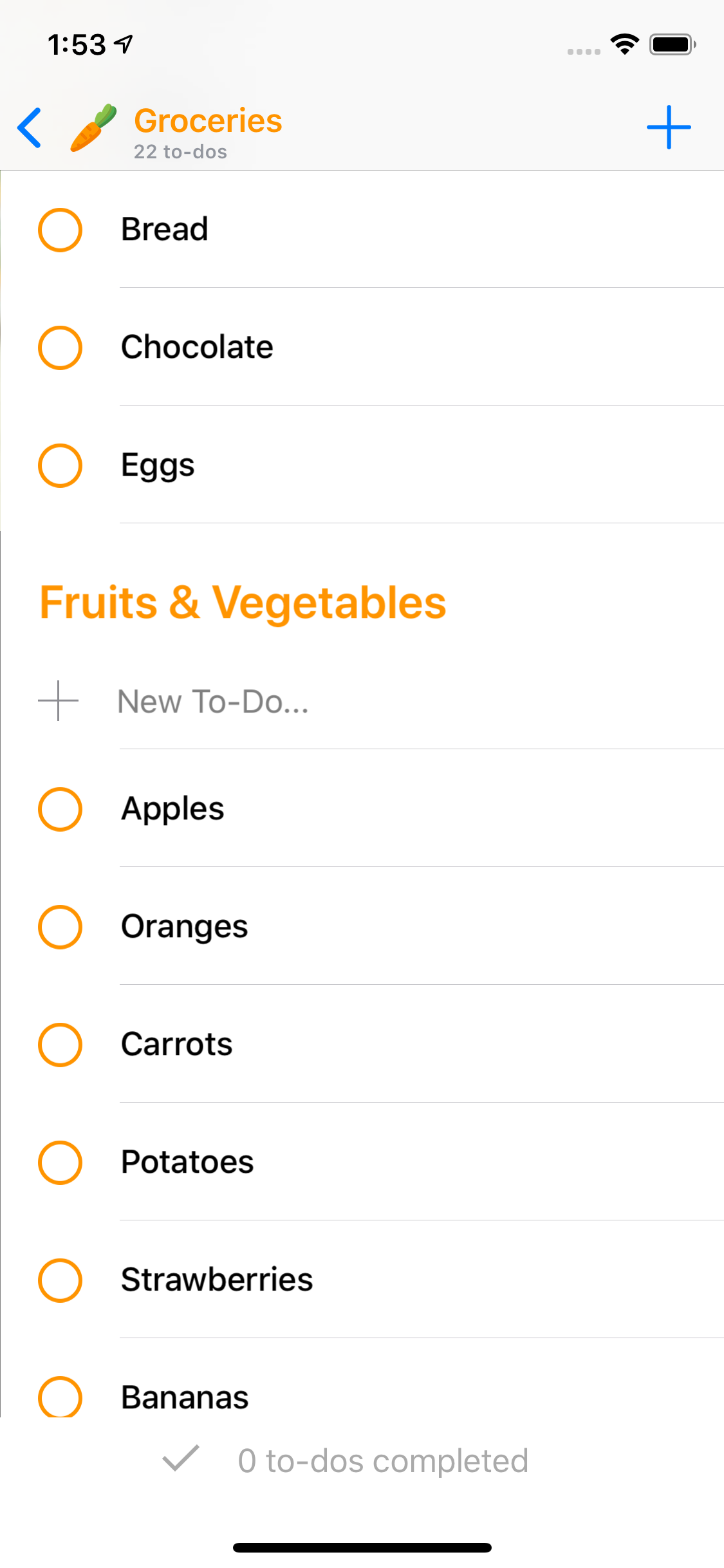Add a new to-do with plus icon
The image size is (724, 1568).
click(x=669, y=127)
